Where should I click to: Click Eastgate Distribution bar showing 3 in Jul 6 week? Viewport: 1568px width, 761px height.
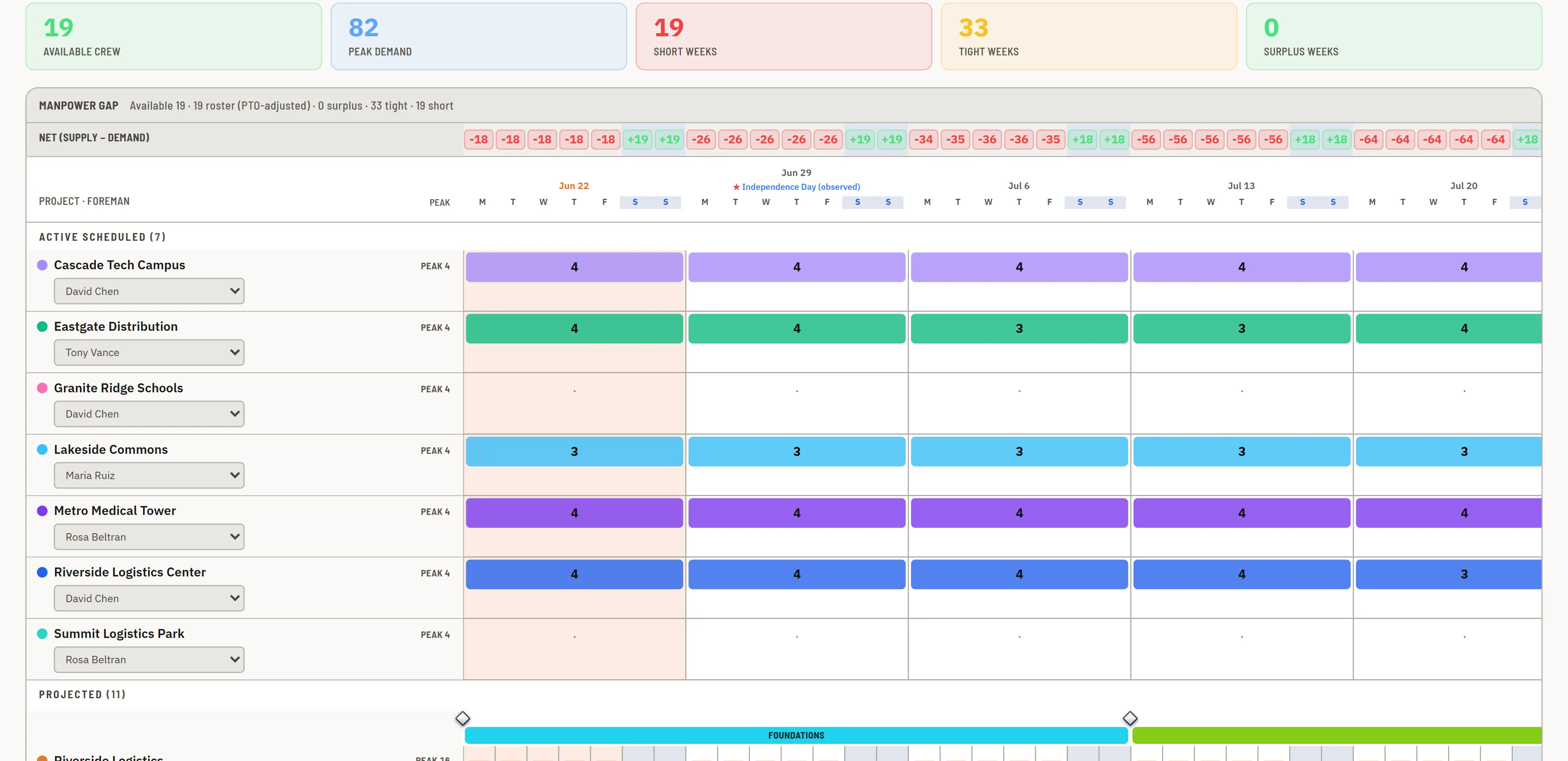click(1019, 328)
